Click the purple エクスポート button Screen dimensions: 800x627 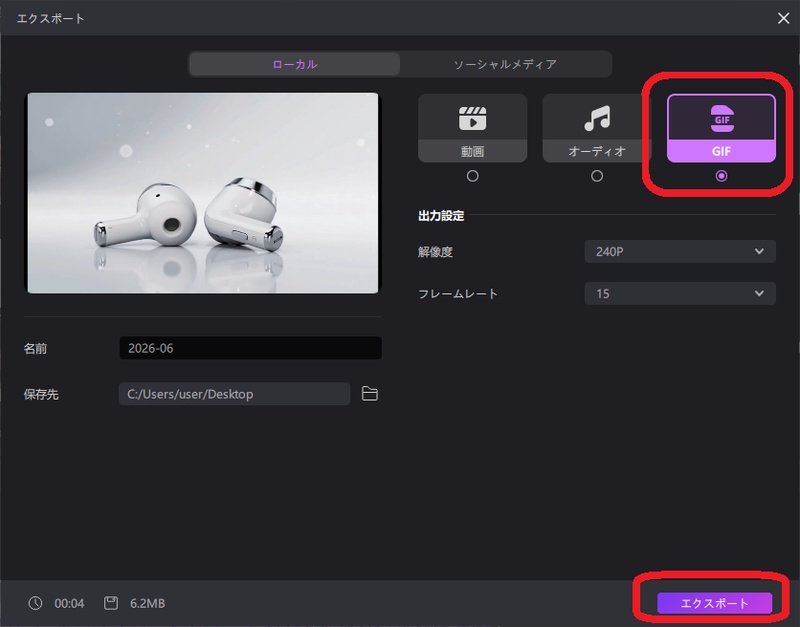714,603
